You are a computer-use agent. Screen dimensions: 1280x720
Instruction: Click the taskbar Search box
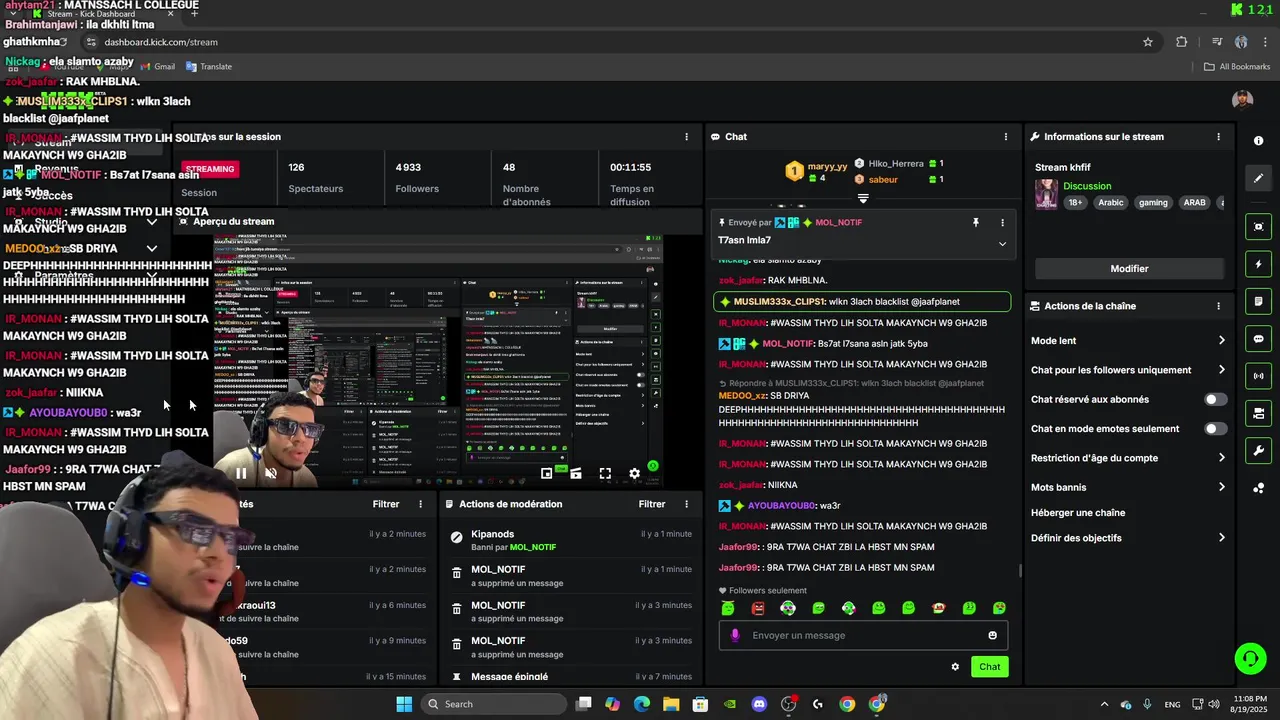tap(494, 704)
